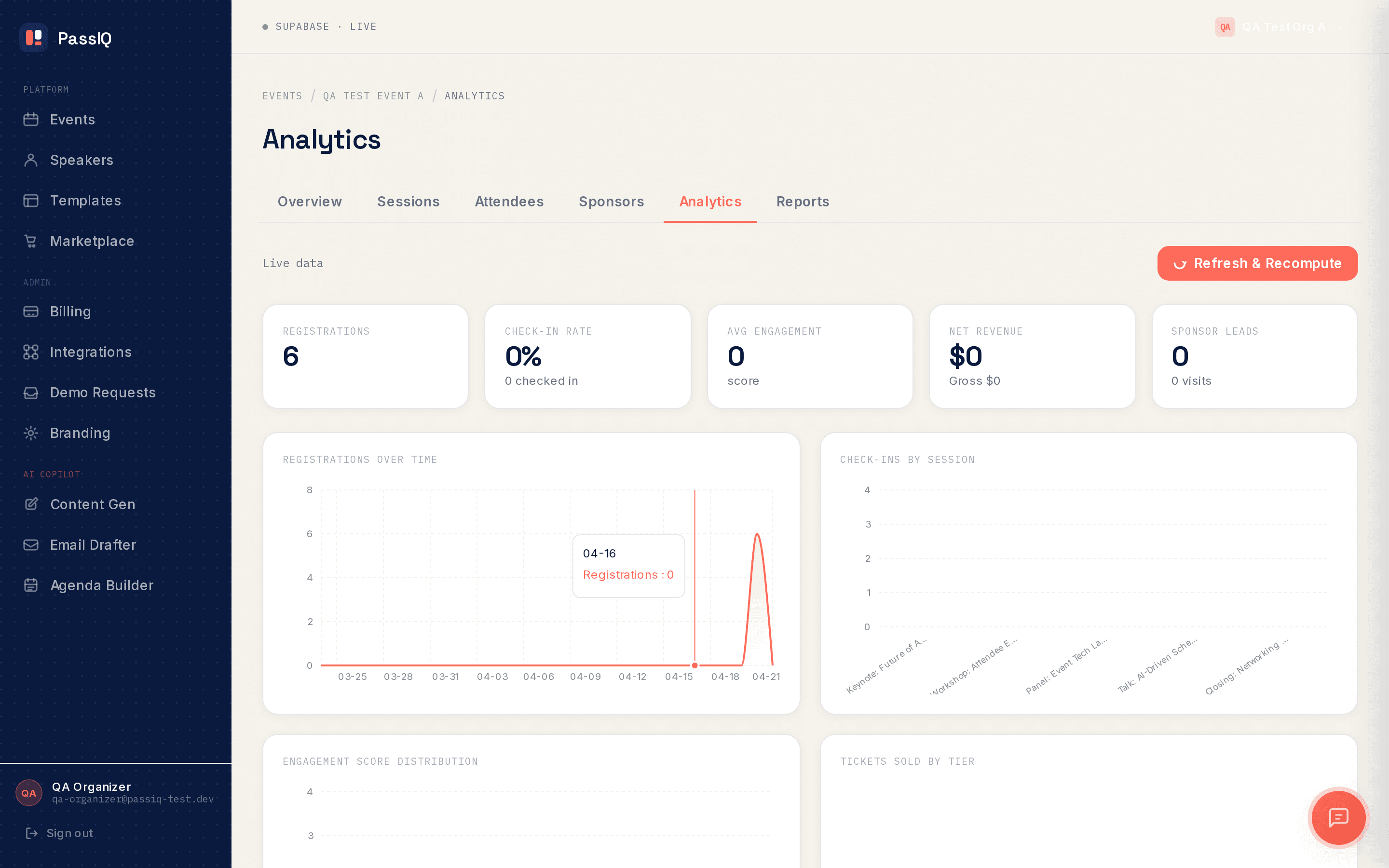This screenshot has height=868, width=1389.
Task: Click the Billing card icon
Action: (31, 311)
